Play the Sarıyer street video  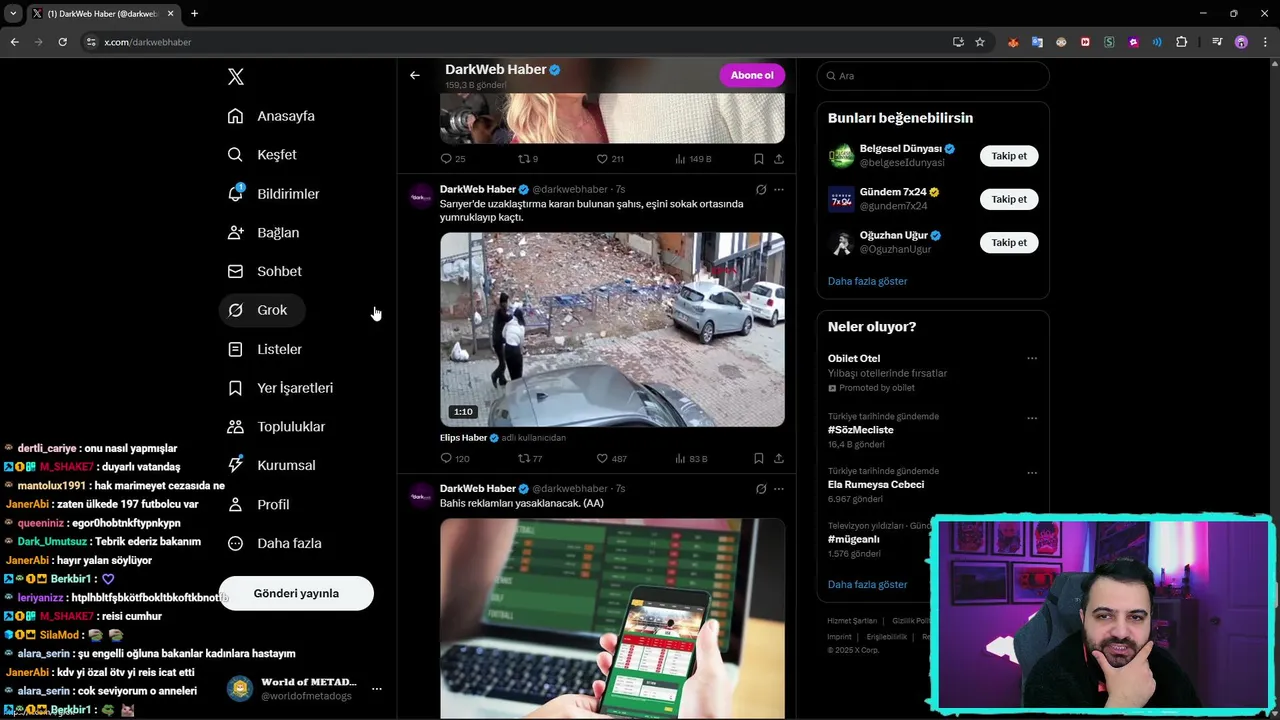coord(612,330)
